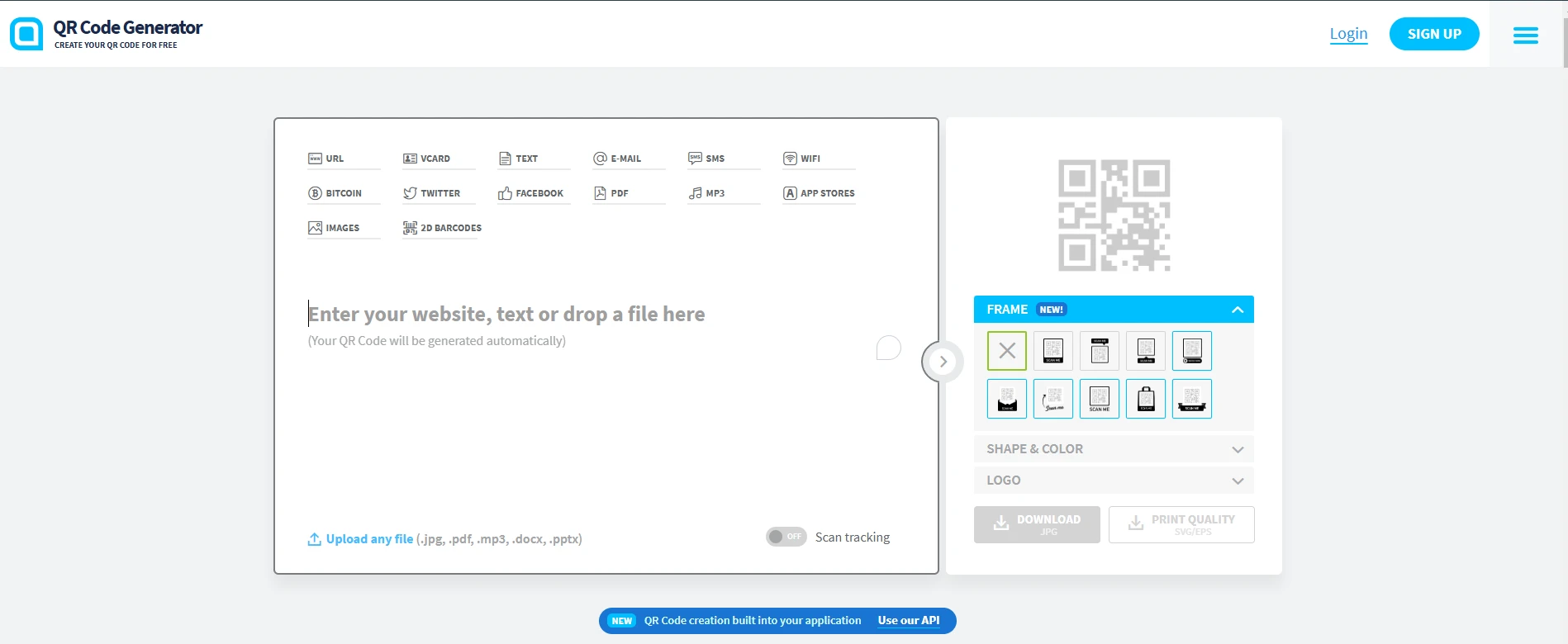Click the SIGN UP button
This screenshot has width=1568, height=644.
click(1433, 34)
